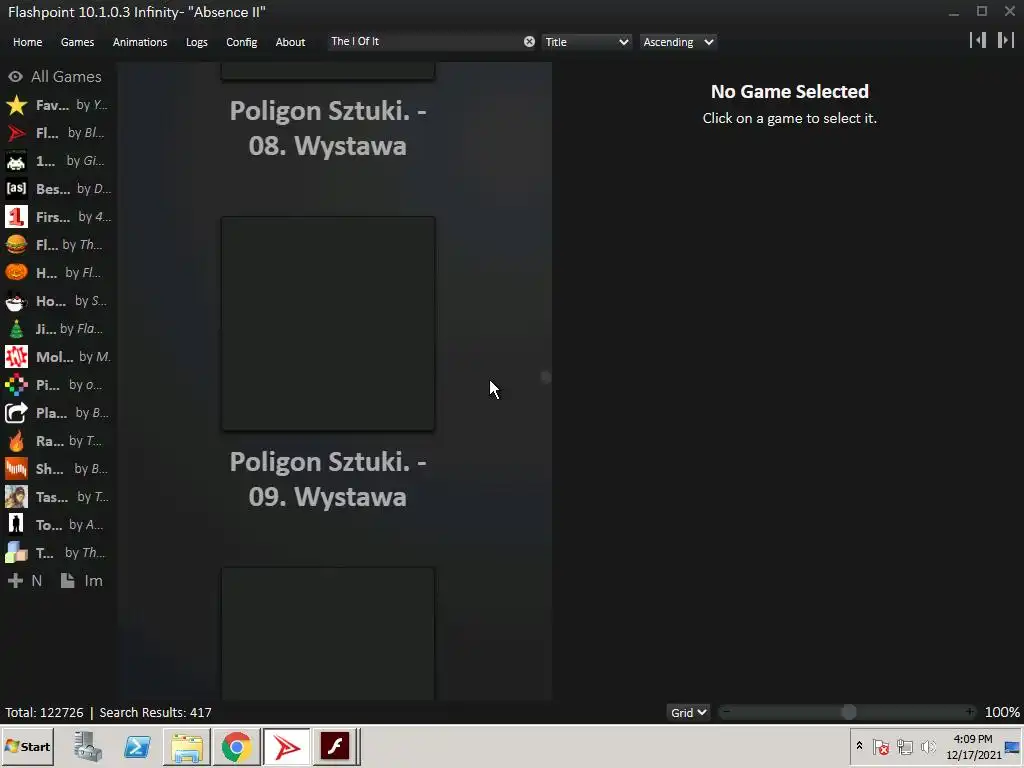Open Chrome from taskbar
Image resolution: width=1024 pixels, height=768 pixels.
pos(236,746)
